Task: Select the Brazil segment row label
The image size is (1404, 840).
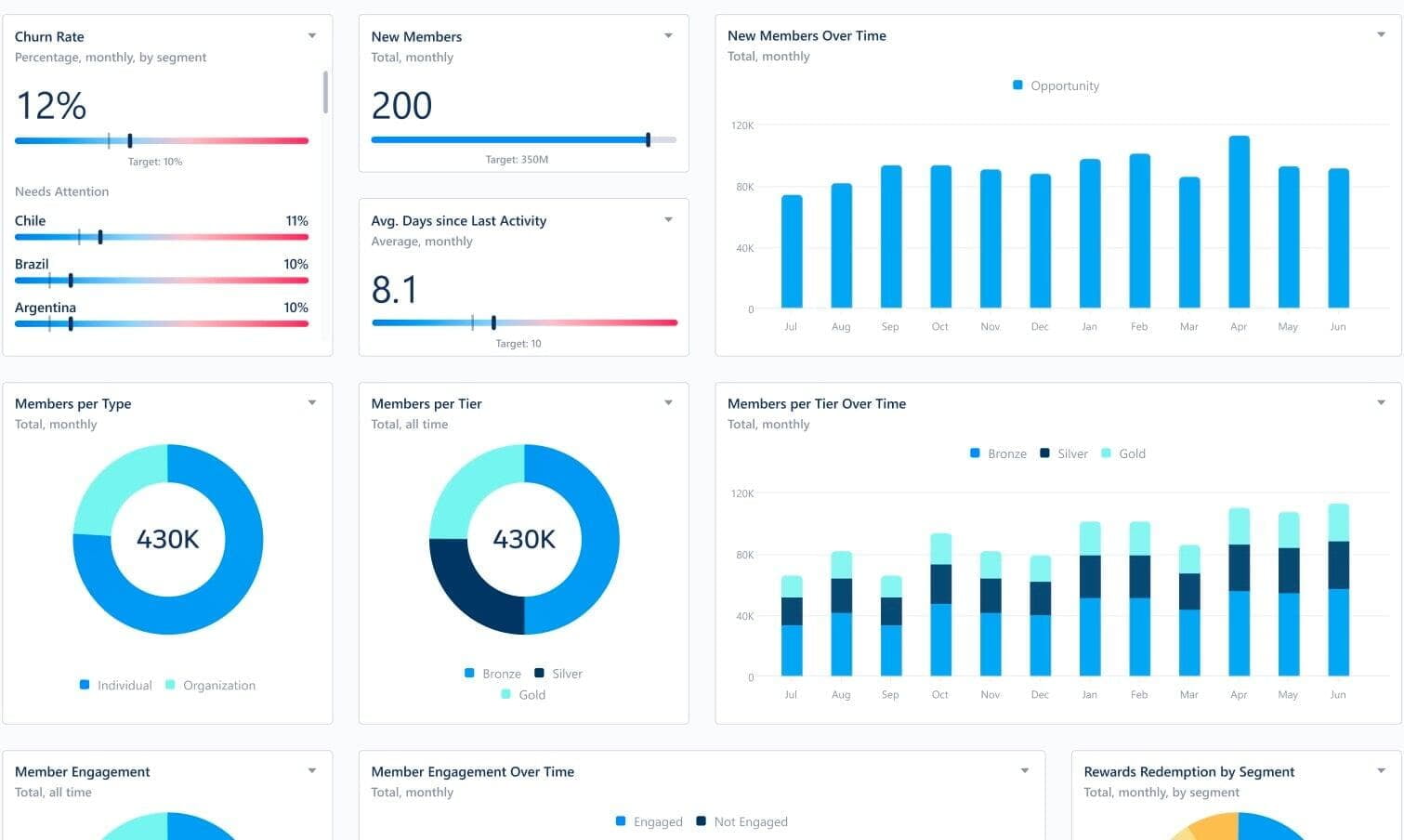Action: (x=32, y=264)
